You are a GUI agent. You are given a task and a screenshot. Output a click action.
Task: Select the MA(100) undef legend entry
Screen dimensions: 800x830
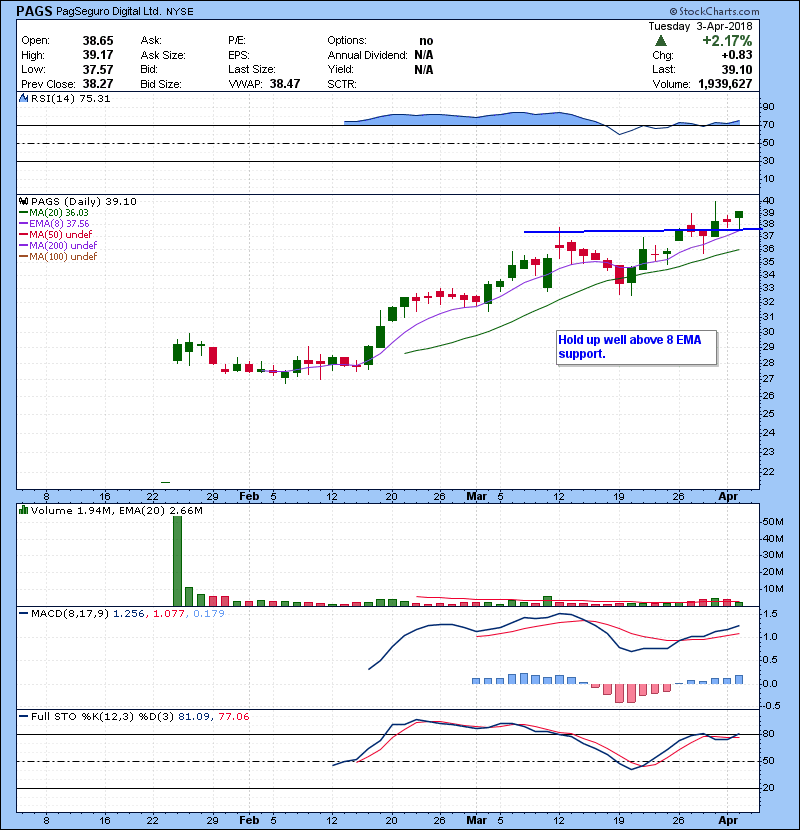[x=58, y=257]
